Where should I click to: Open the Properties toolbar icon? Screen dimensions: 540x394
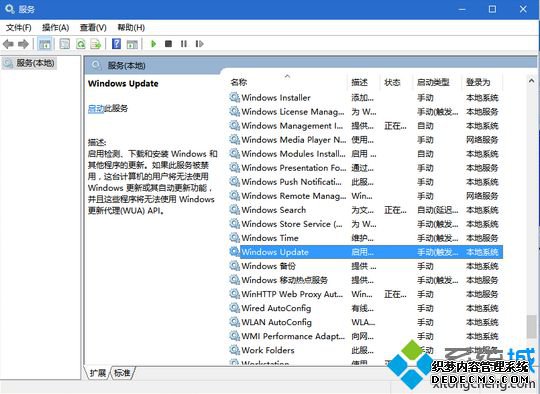pos(64,44)
